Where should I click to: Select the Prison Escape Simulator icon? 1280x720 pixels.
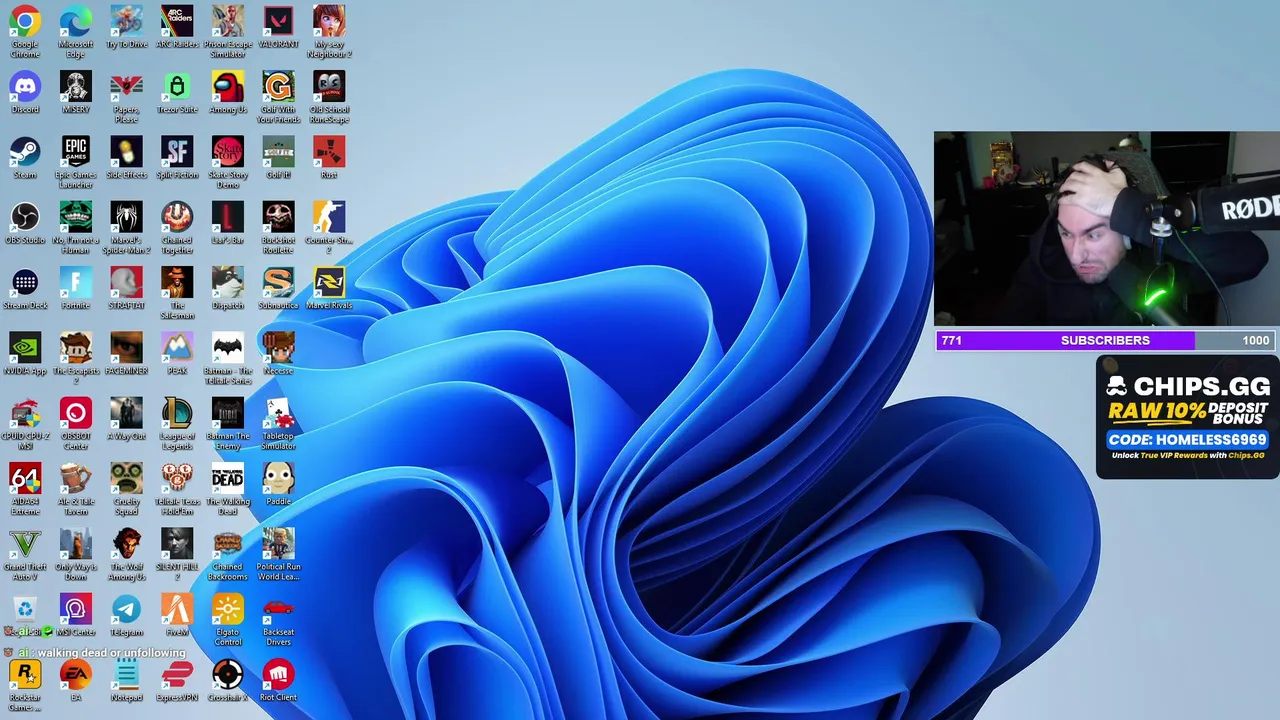coord(228,21)
